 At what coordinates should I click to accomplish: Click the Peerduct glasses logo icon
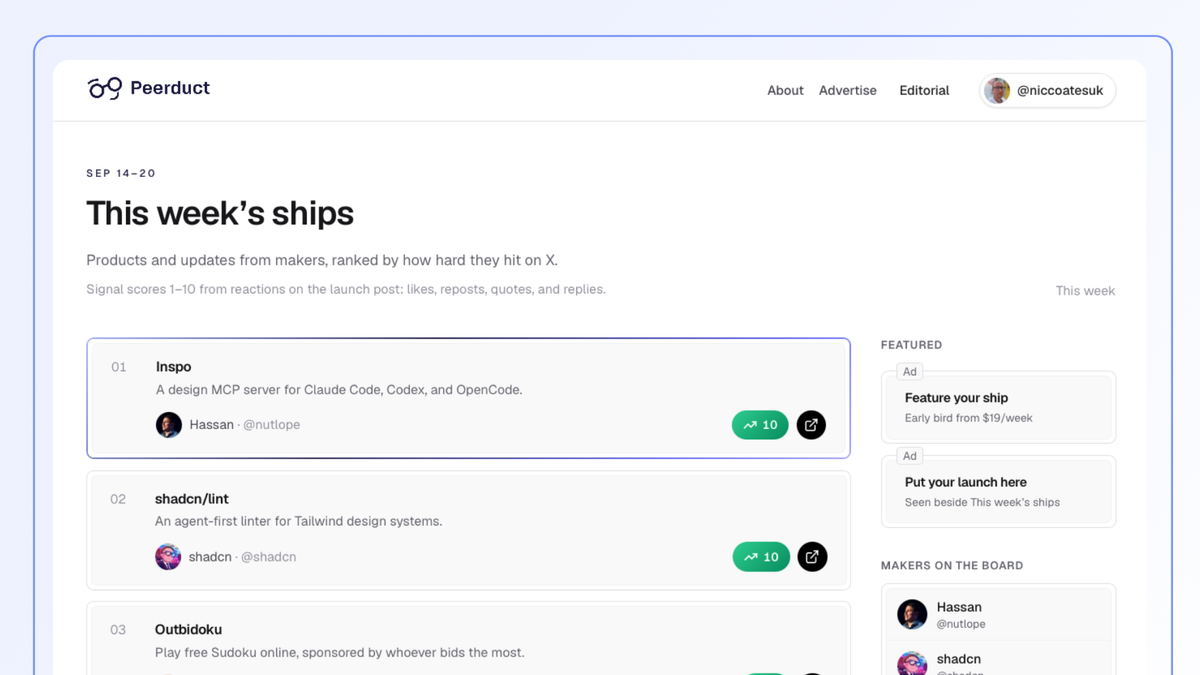[x=105, y=88]
